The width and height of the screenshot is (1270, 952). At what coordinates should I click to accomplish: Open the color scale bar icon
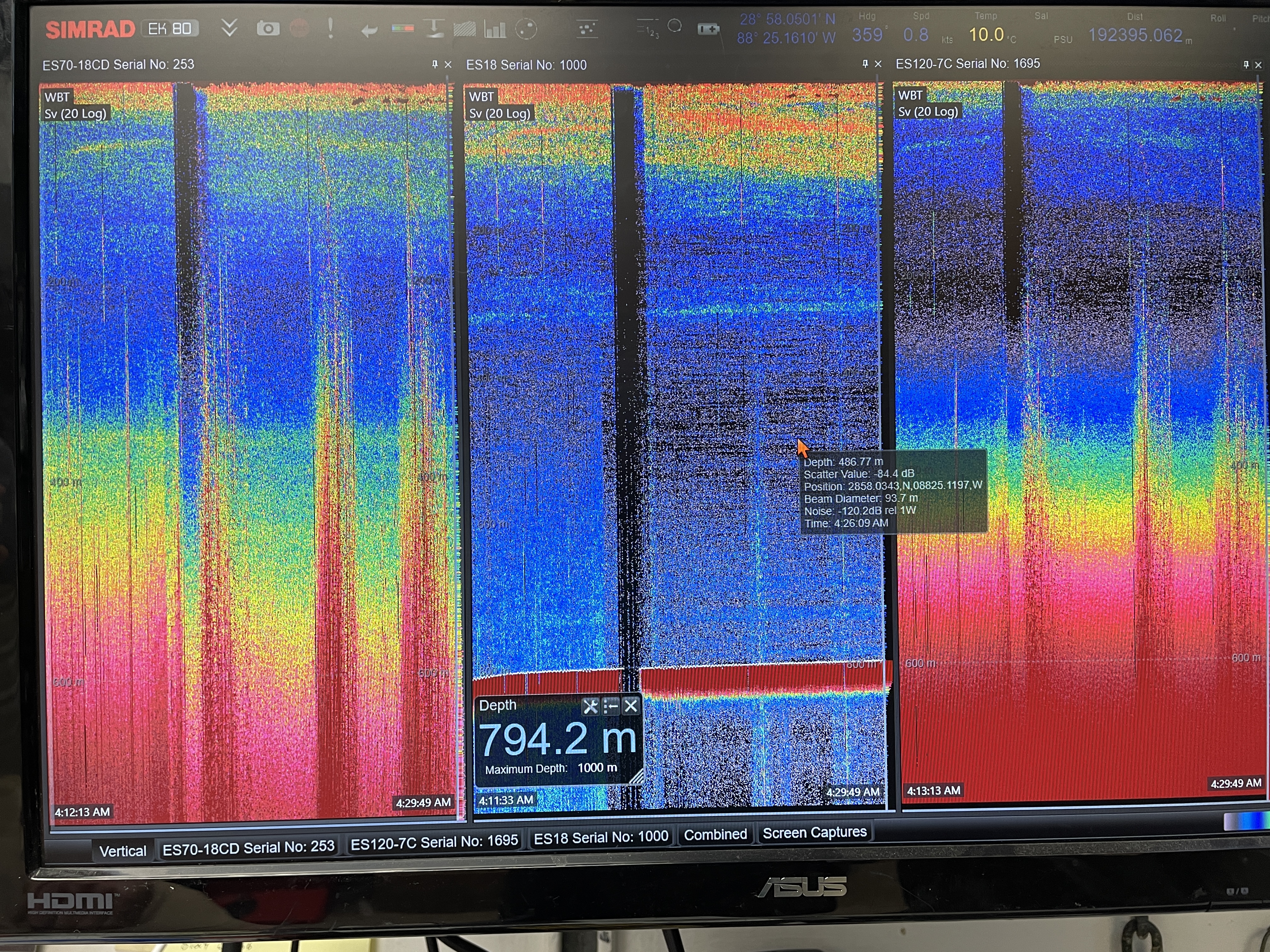click(403, 28)
